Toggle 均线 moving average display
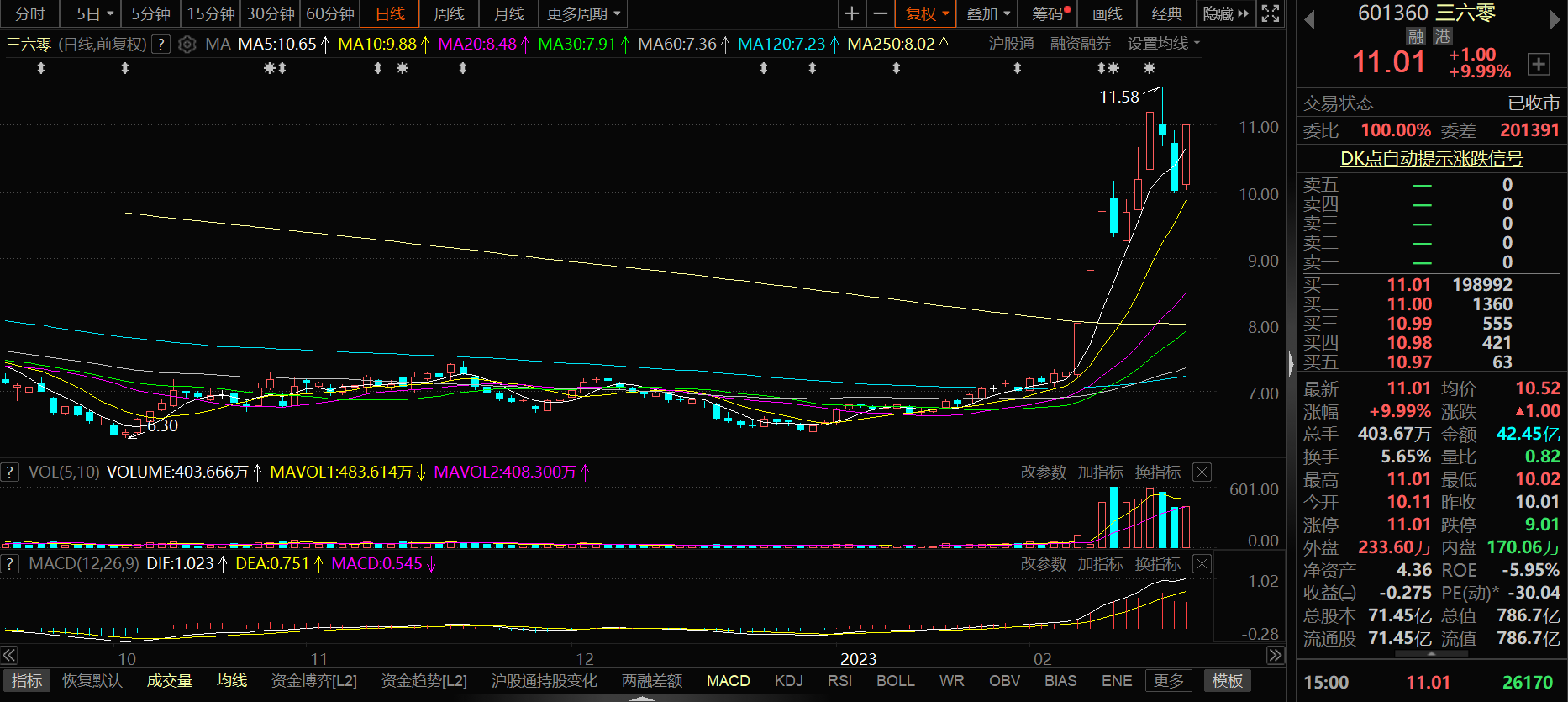 (231, 681)
